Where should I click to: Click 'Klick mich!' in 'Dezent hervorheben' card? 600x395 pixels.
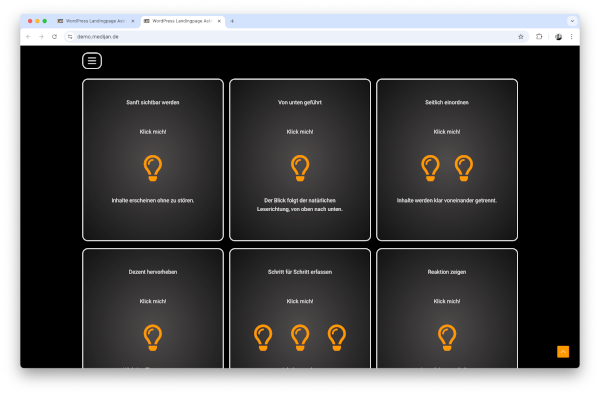coord(153,301)
